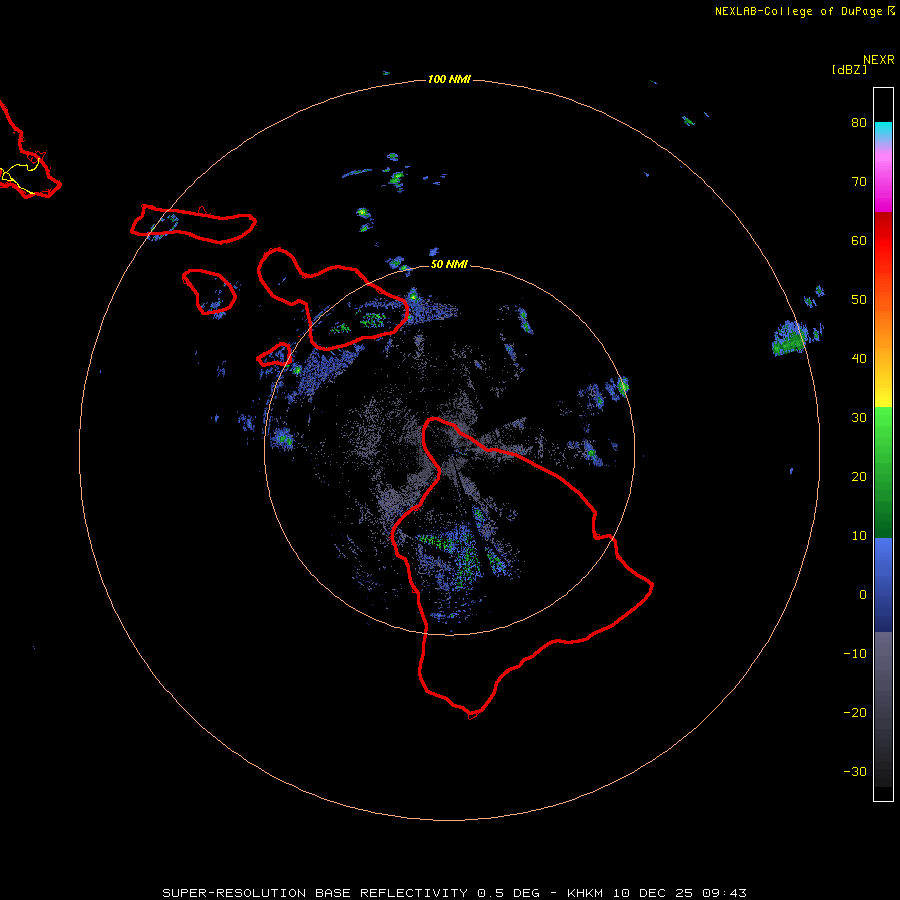Click the 10 value on the dBZ scale

tap(859, 536)
